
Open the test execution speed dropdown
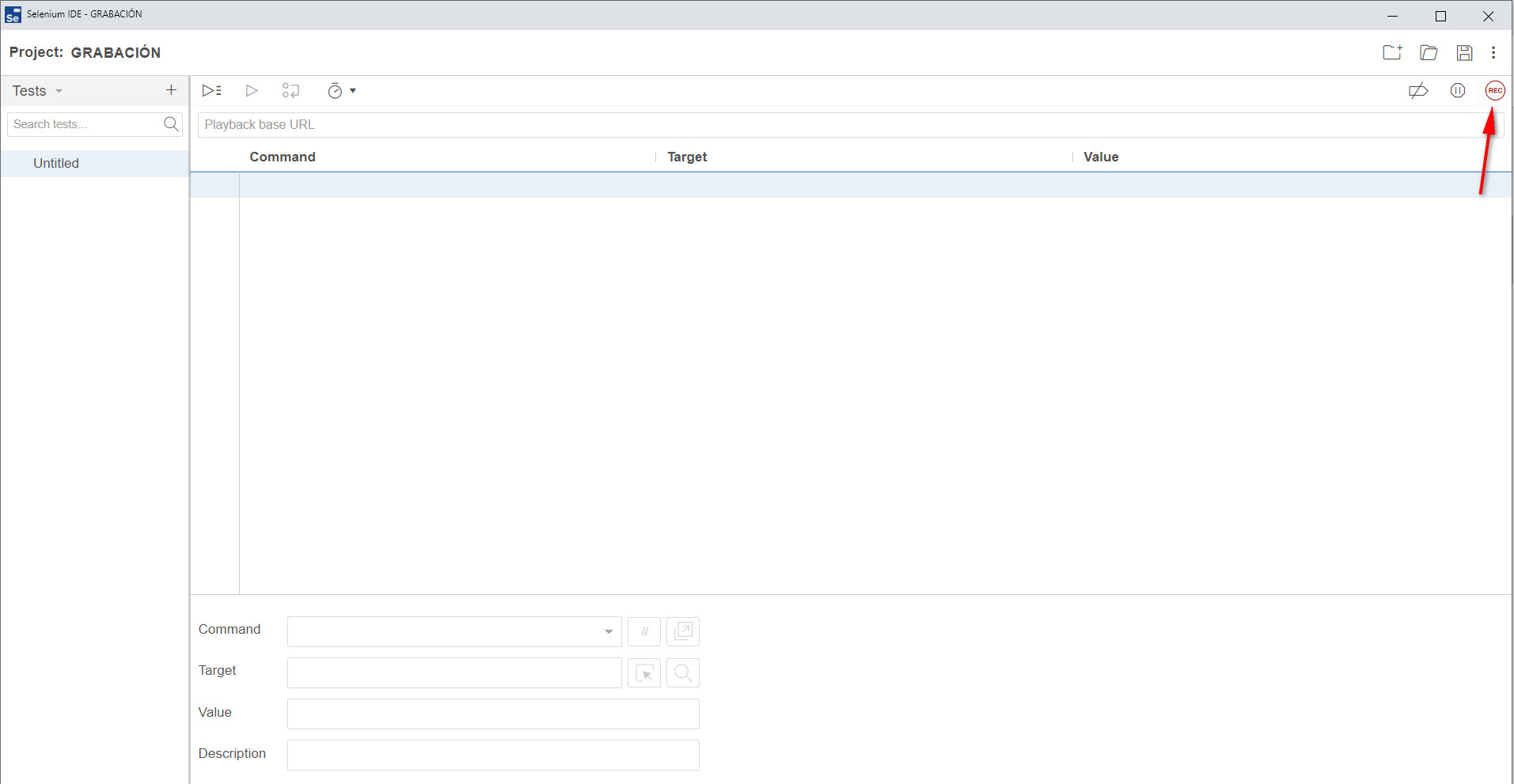click(341, 91)
